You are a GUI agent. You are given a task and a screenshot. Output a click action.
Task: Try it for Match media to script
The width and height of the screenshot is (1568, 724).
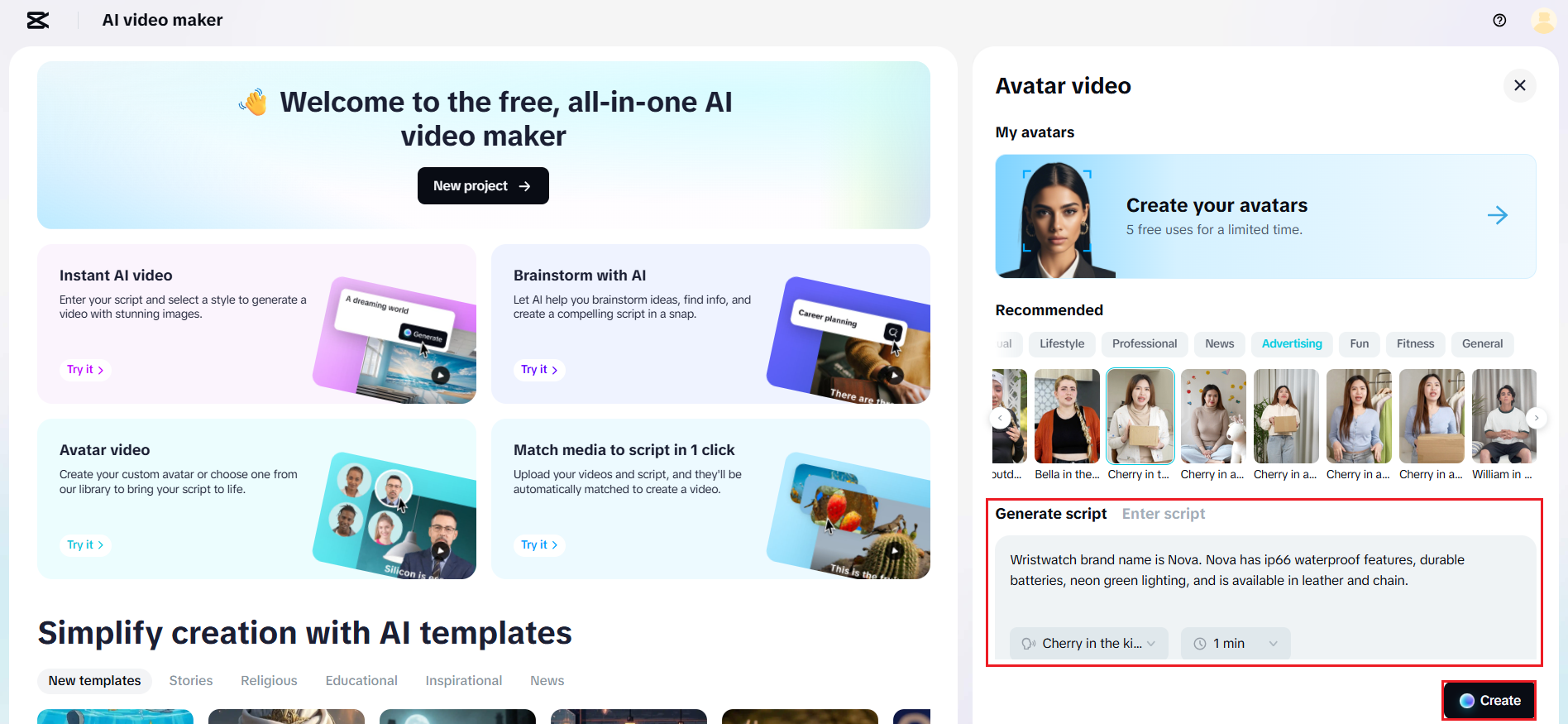[539, 544]
